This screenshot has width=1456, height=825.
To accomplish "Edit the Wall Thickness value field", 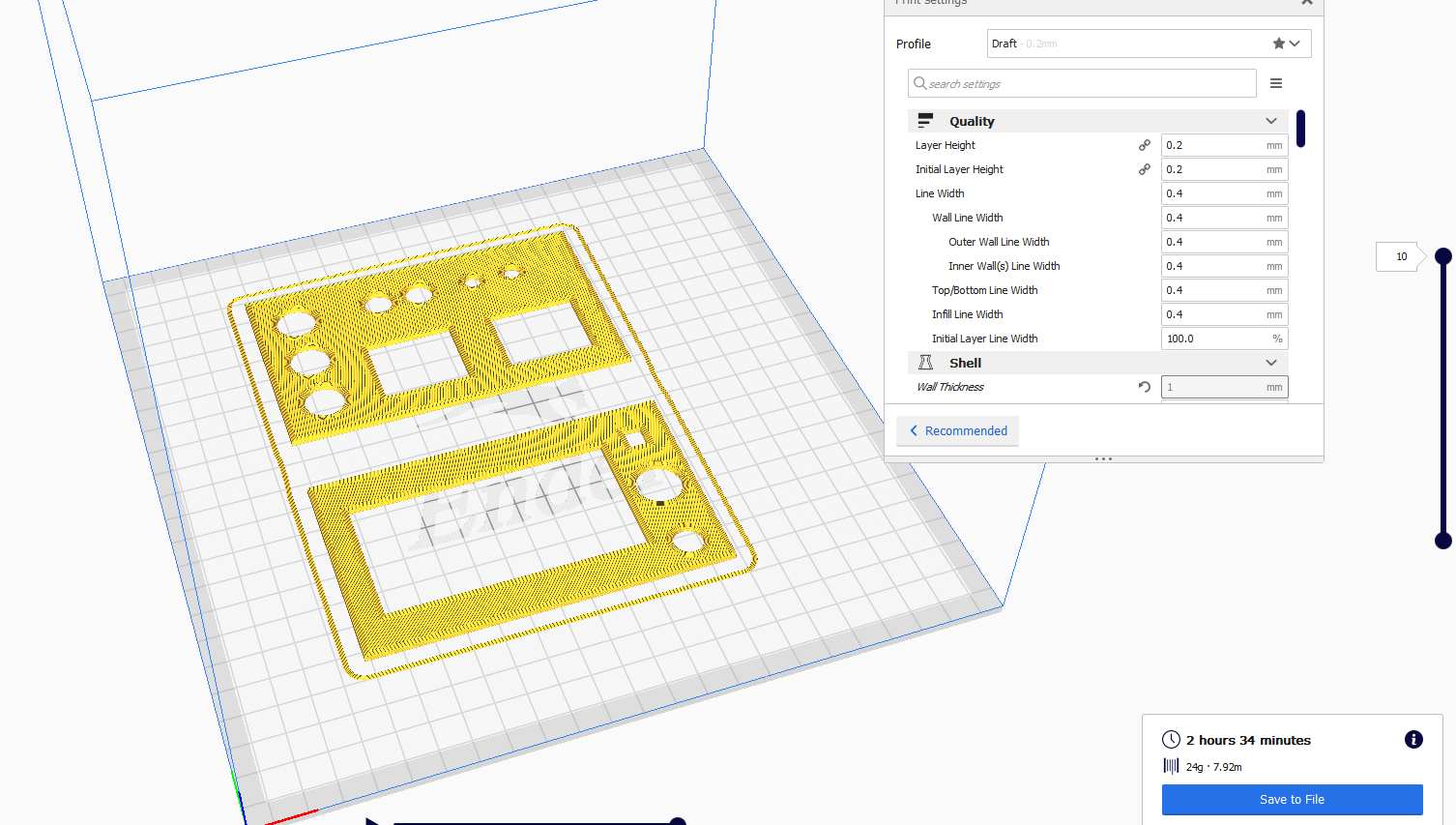I will [1224, 387].
